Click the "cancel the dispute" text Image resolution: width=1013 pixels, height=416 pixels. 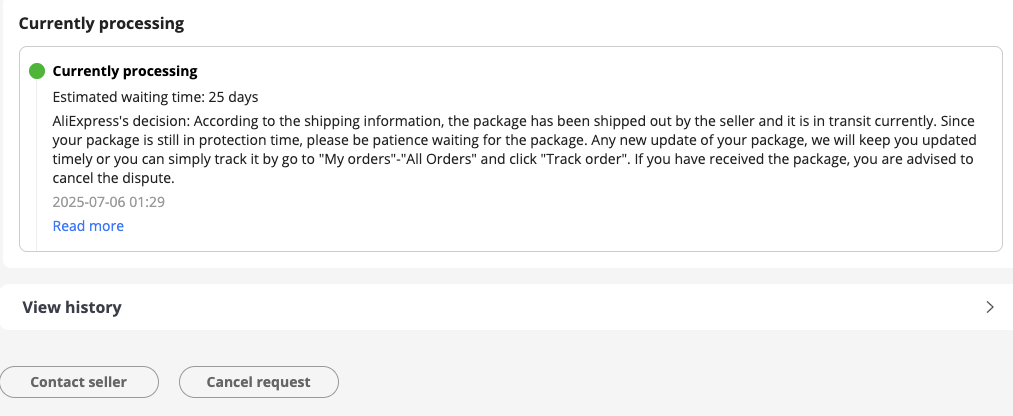point(116,180)
